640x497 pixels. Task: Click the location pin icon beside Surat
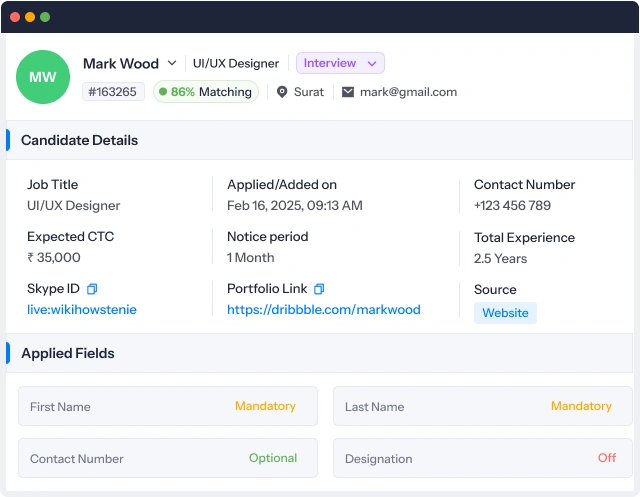tap(282, 92)
